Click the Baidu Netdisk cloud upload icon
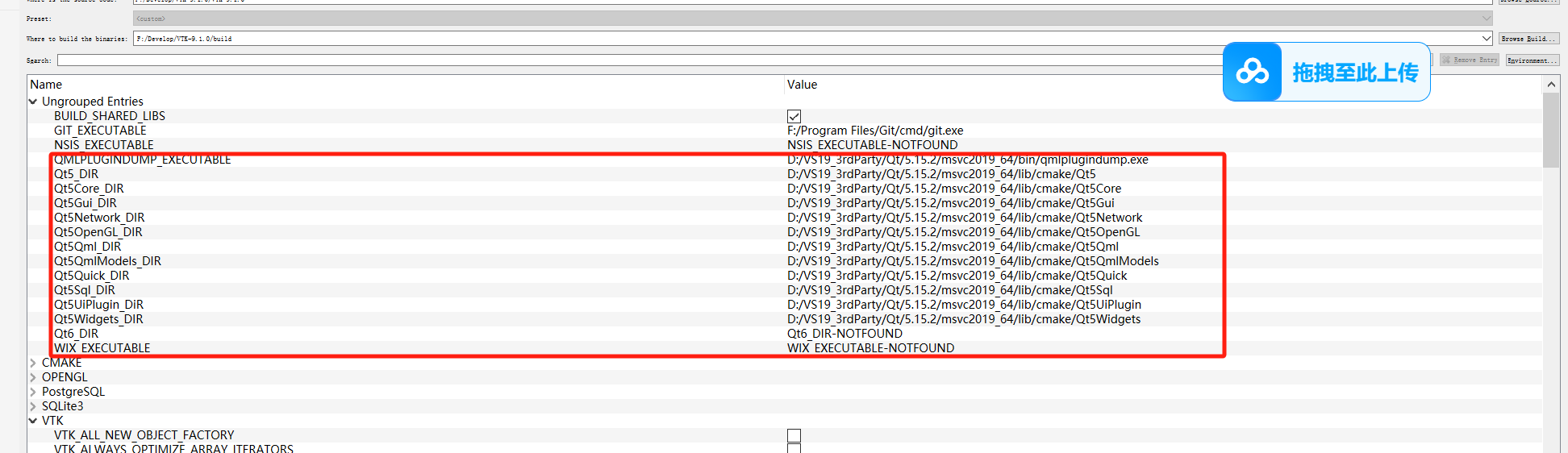Screen dimensions: 1568x453 point(1252,72)
